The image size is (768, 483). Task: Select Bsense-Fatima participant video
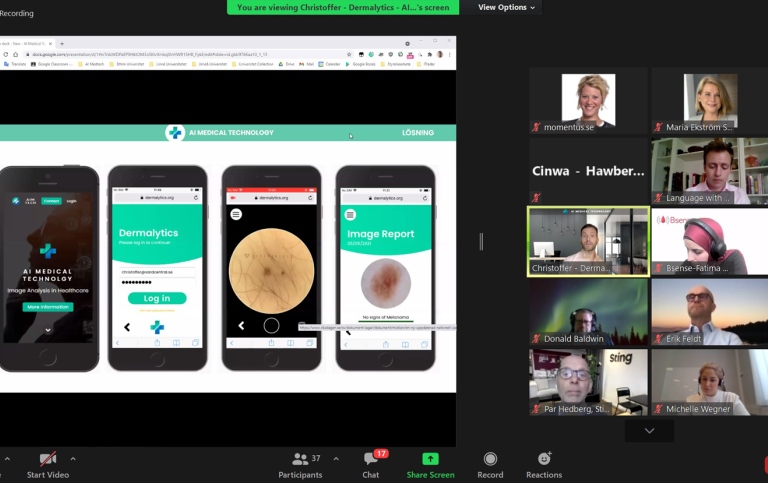click(710, 241)
